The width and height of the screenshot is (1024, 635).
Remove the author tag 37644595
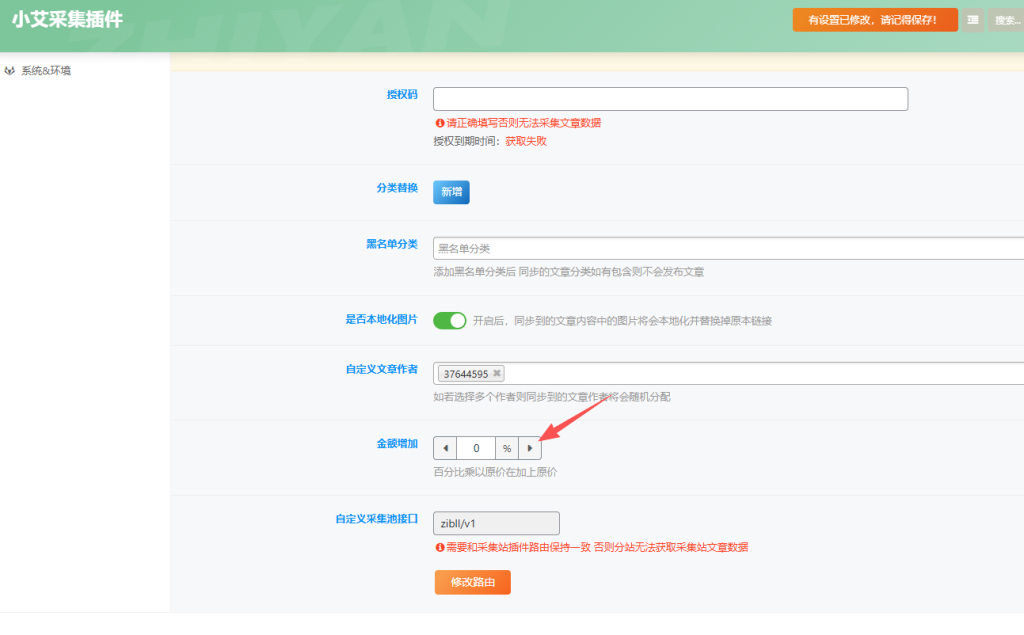496,373
